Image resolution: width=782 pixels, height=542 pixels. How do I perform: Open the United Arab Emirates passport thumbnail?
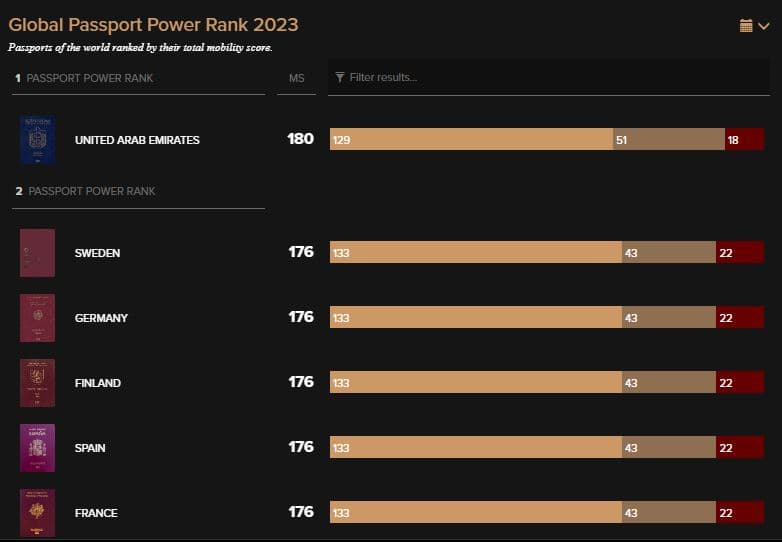coord(37,140)
